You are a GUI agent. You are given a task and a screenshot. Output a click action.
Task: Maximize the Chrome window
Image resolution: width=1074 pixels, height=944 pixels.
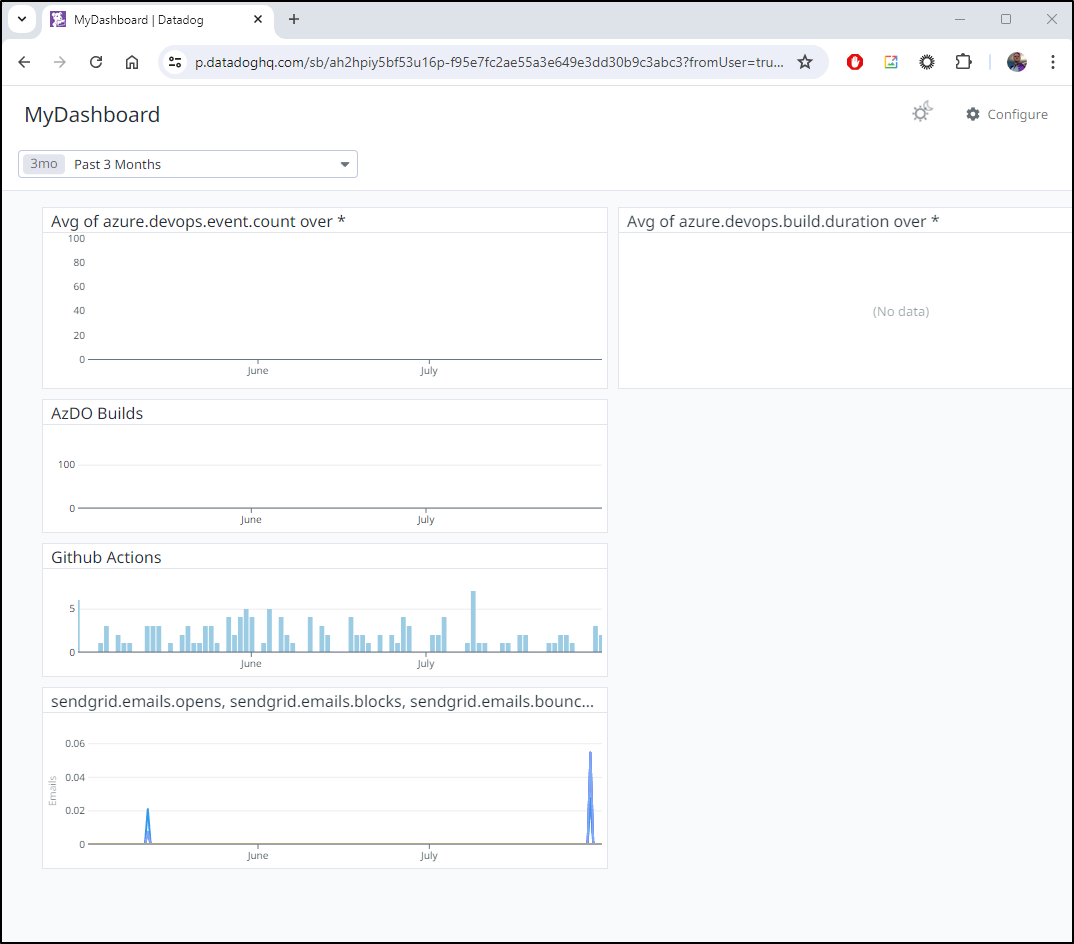pyautogui.click(x=1006, y=19)
